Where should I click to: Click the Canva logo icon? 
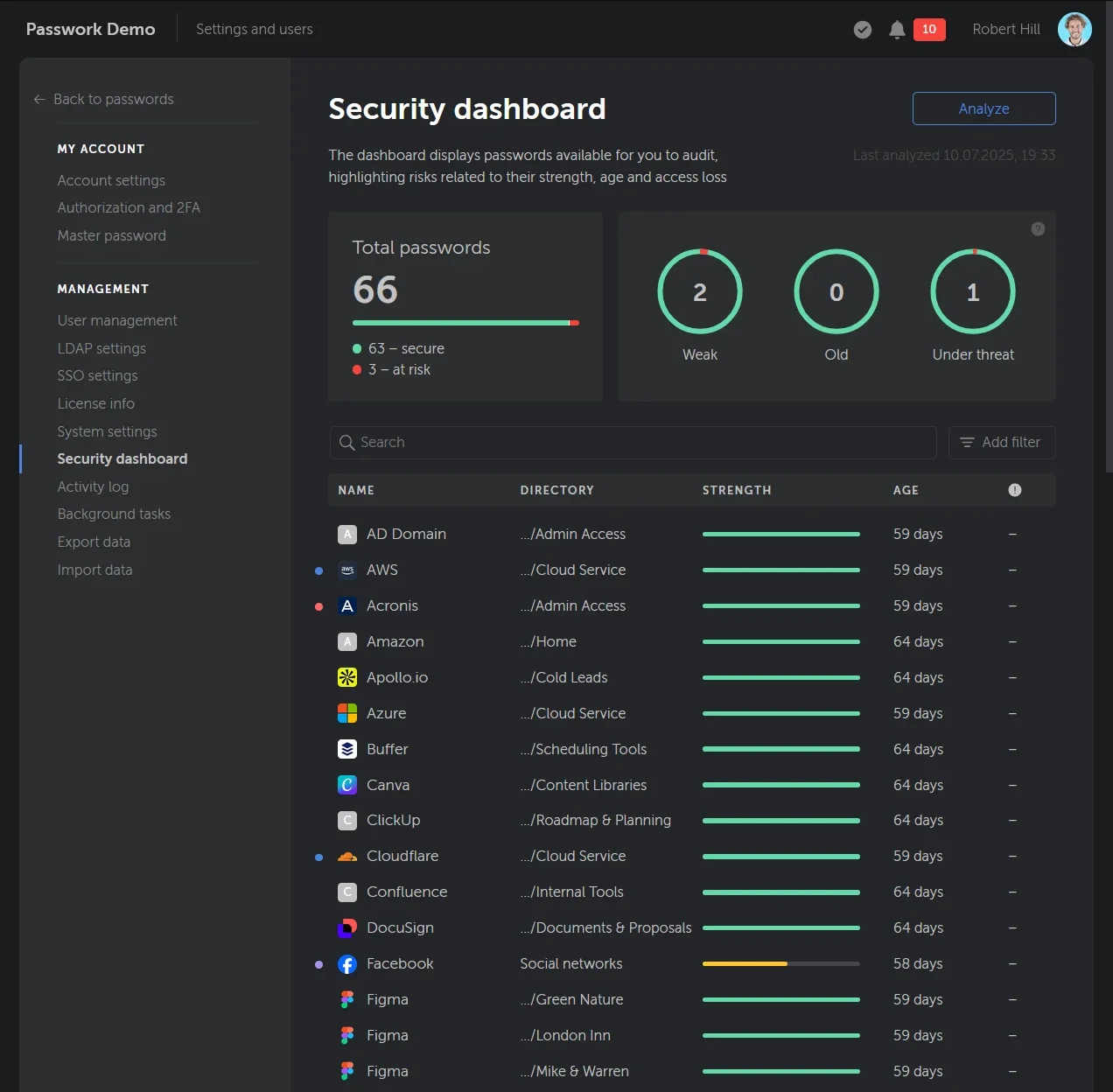[x=347, y=785]
